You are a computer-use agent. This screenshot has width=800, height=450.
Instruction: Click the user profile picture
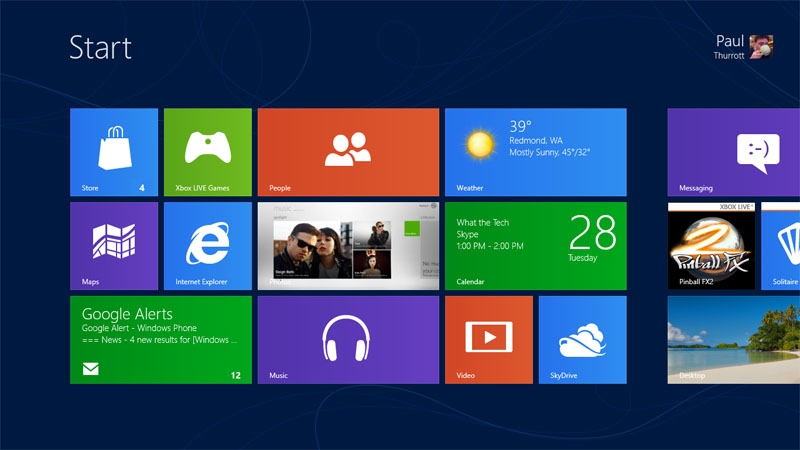click(x=761, y=47)
